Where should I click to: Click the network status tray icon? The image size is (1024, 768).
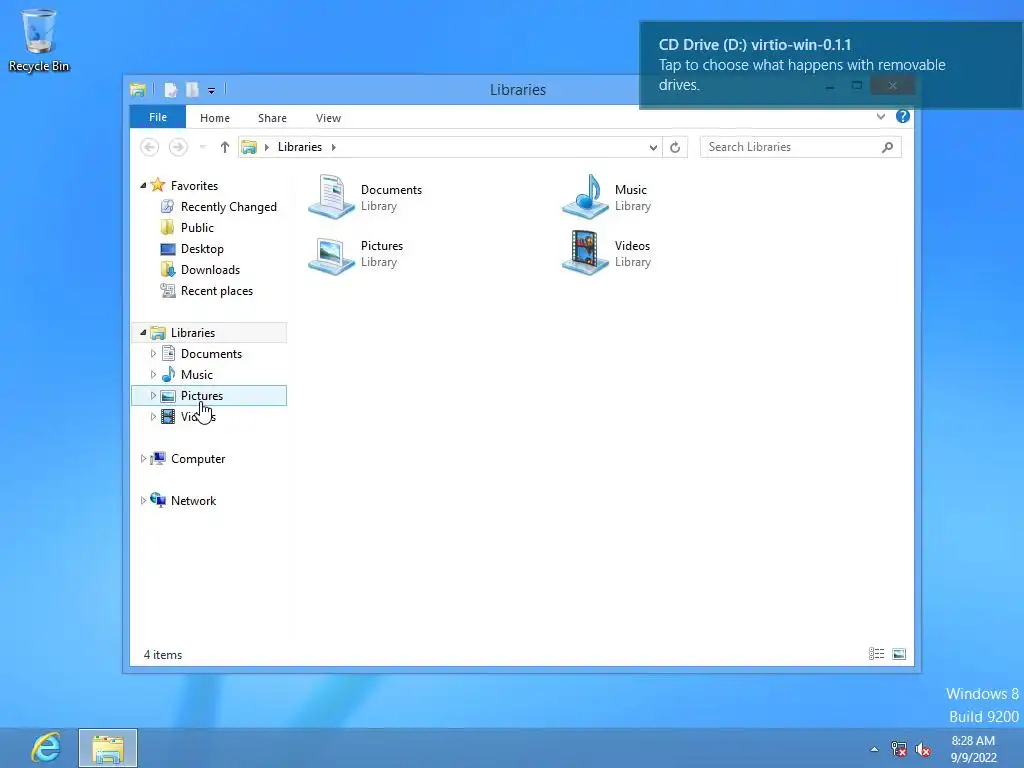click(x=899, y=749)
